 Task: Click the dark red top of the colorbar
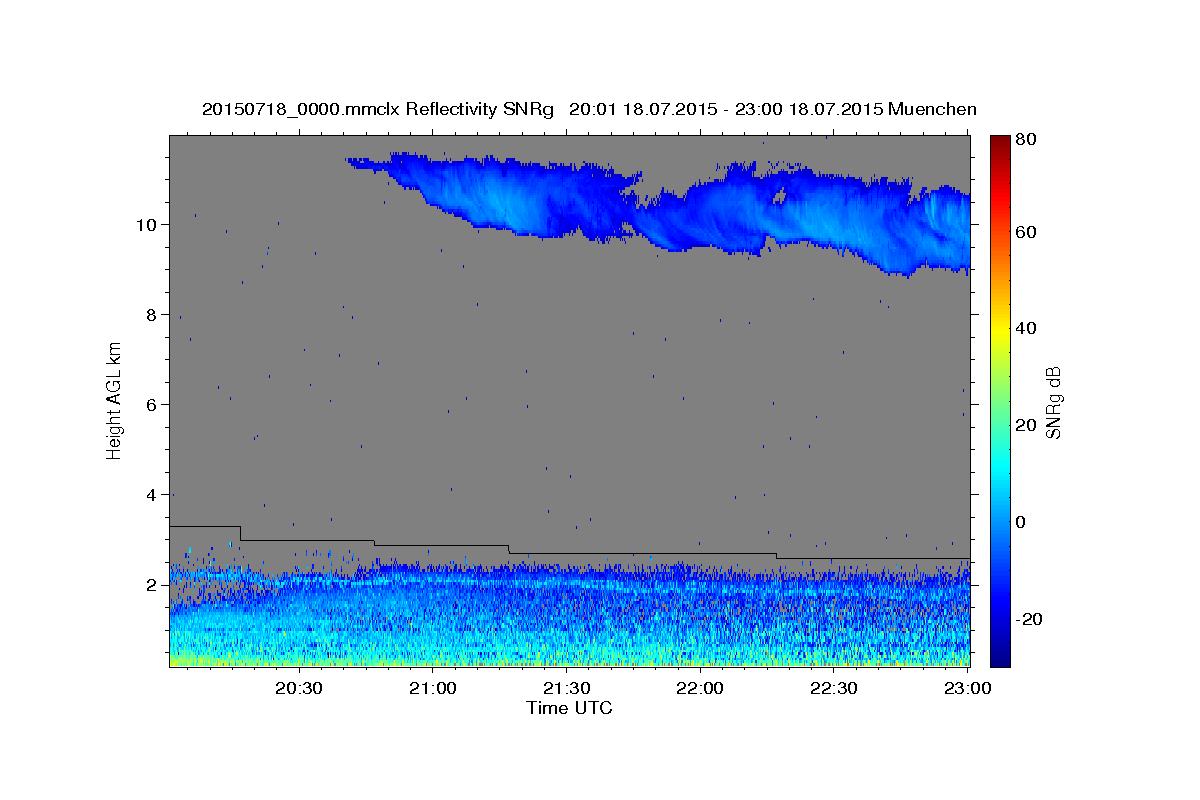click(x=1000, y=143)
